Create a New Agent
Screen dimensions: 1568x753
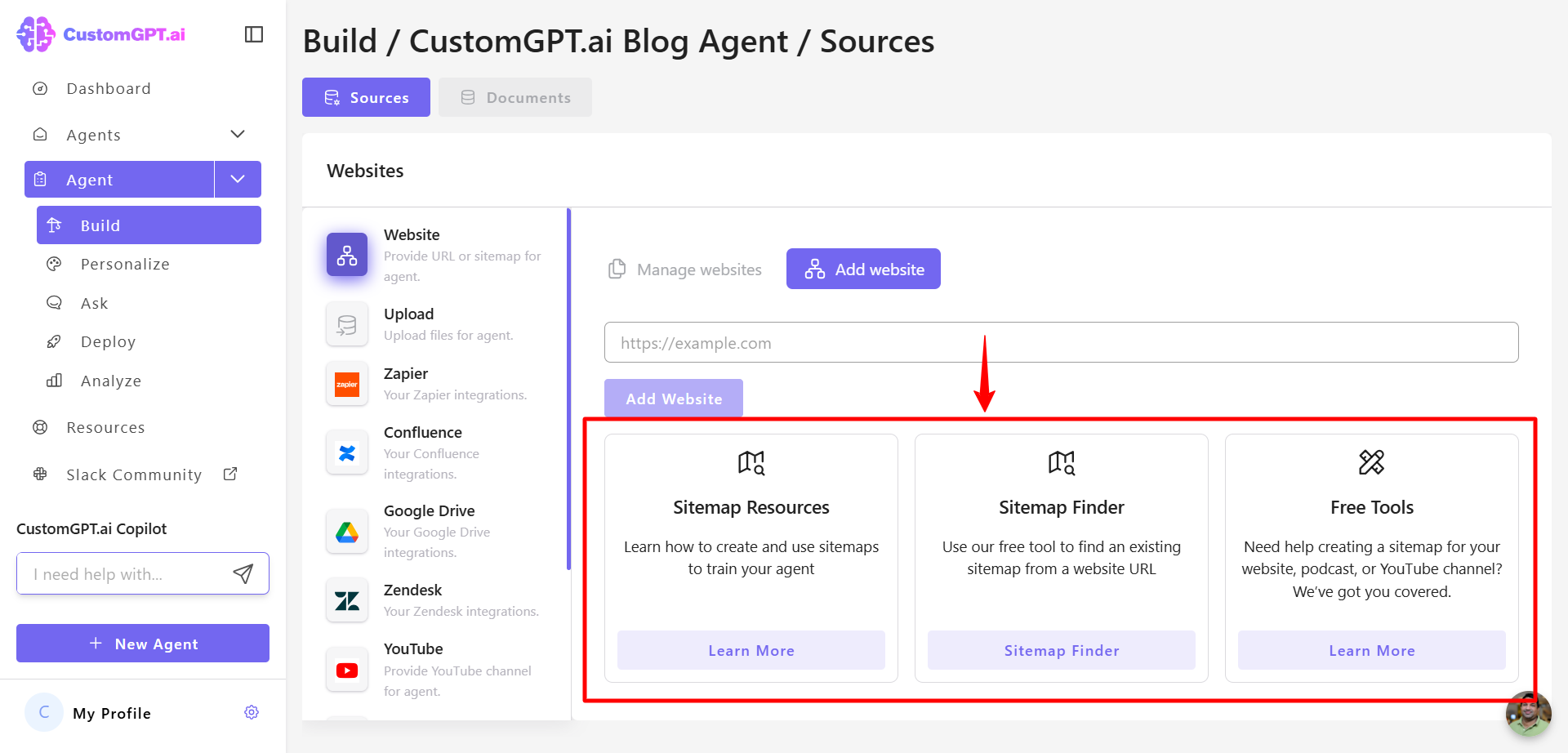point(143,644)
